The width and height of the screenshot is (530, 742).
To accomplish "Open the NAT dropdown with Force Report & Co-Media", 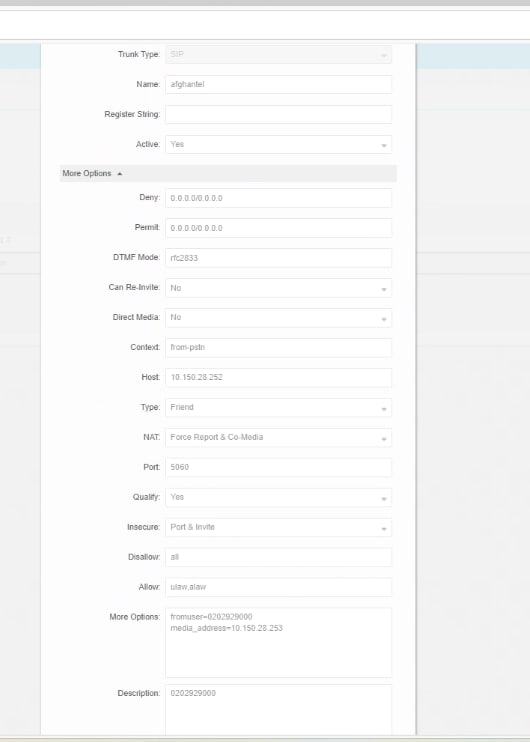I will click(x=278, y=437).
